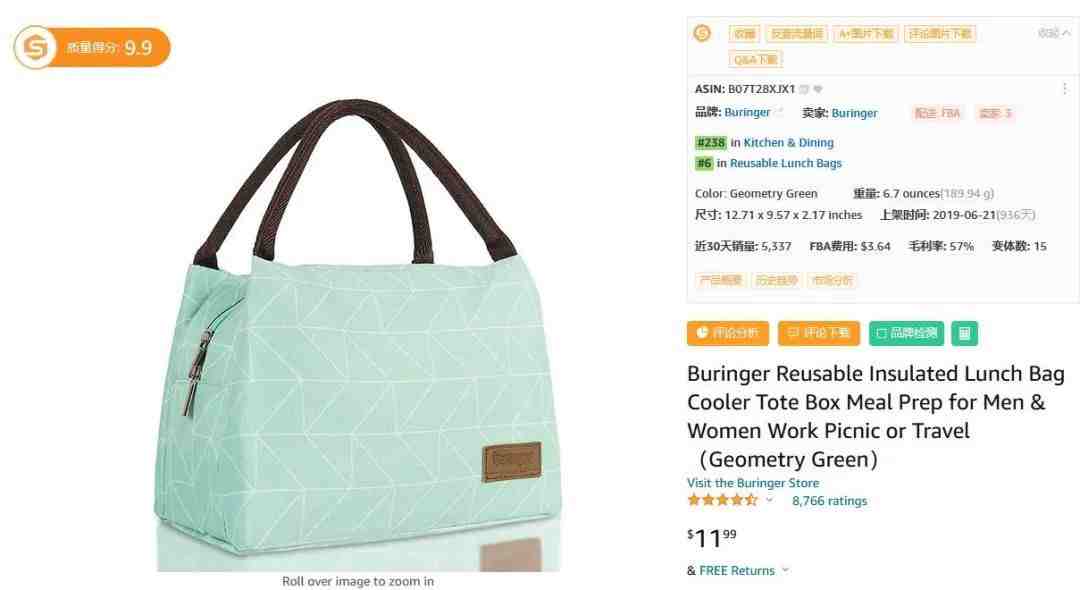The image size is (1080, 590).
Task: Open the Reusable Lunch Bags ranking link
Action: coord(786,163)
